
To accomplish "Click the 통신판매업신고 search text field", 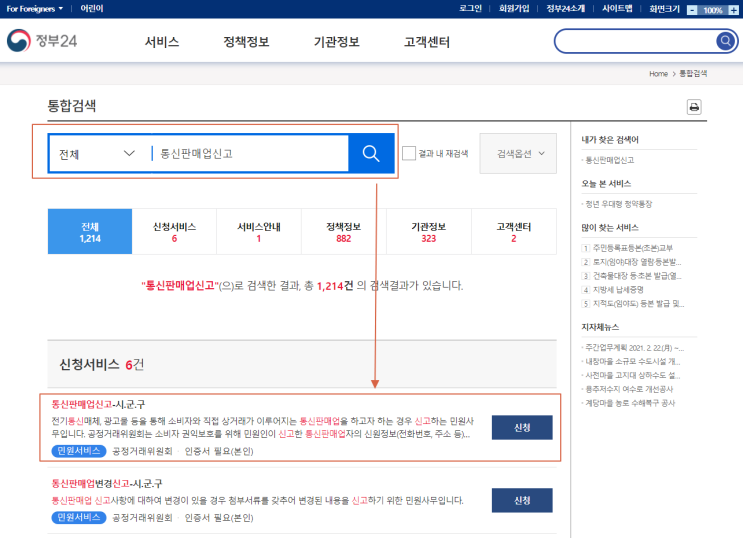I will click(x=251, y=154).
